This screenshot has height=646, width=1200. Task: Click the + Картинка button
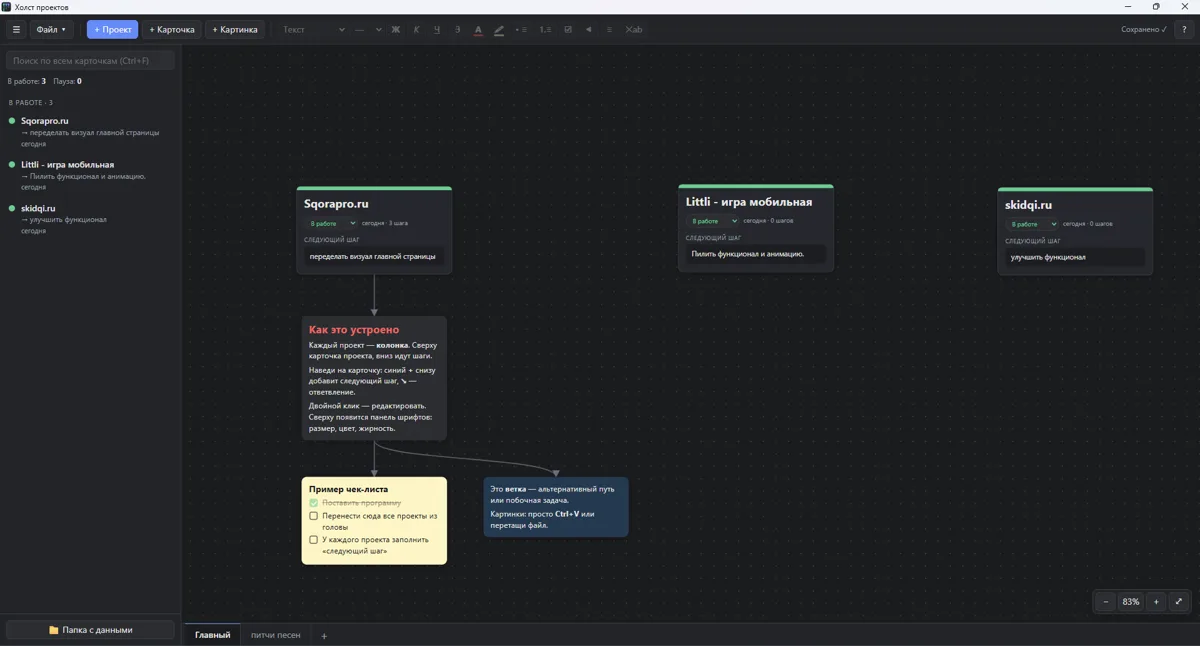click(x=235, y=29)
